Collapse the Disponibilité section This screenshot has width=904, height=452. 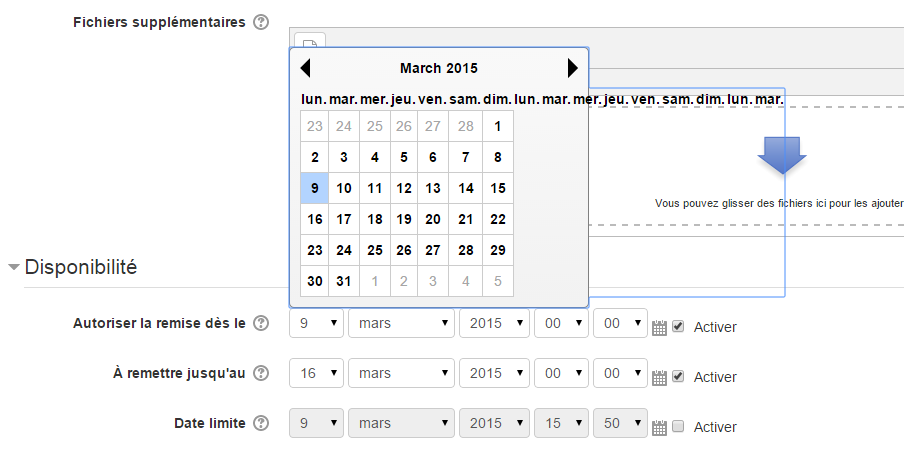tap(13, 268)
